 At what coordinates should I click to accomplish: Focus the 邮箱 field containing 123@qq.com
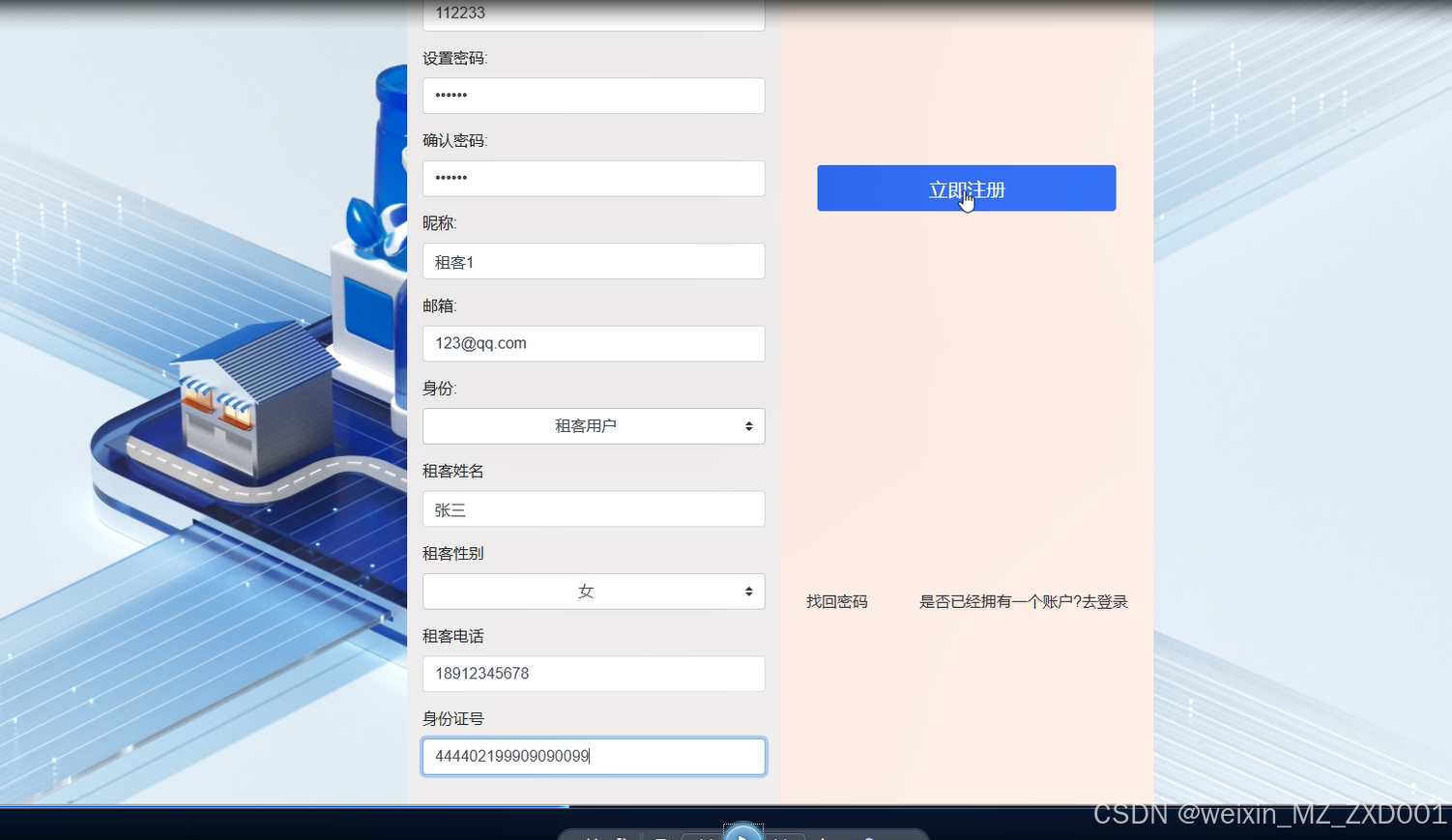594,344
